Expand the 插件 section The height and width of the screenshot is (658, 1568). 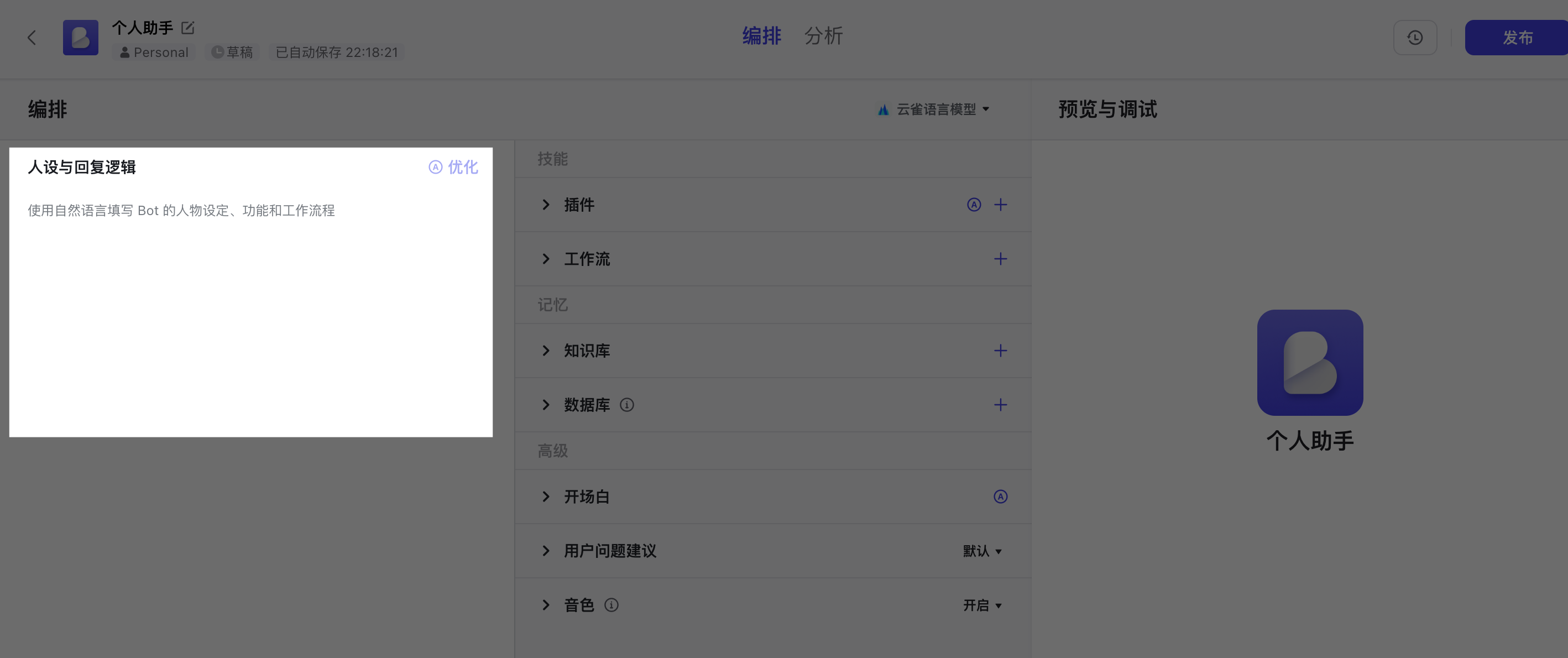(x=546, y=205)
